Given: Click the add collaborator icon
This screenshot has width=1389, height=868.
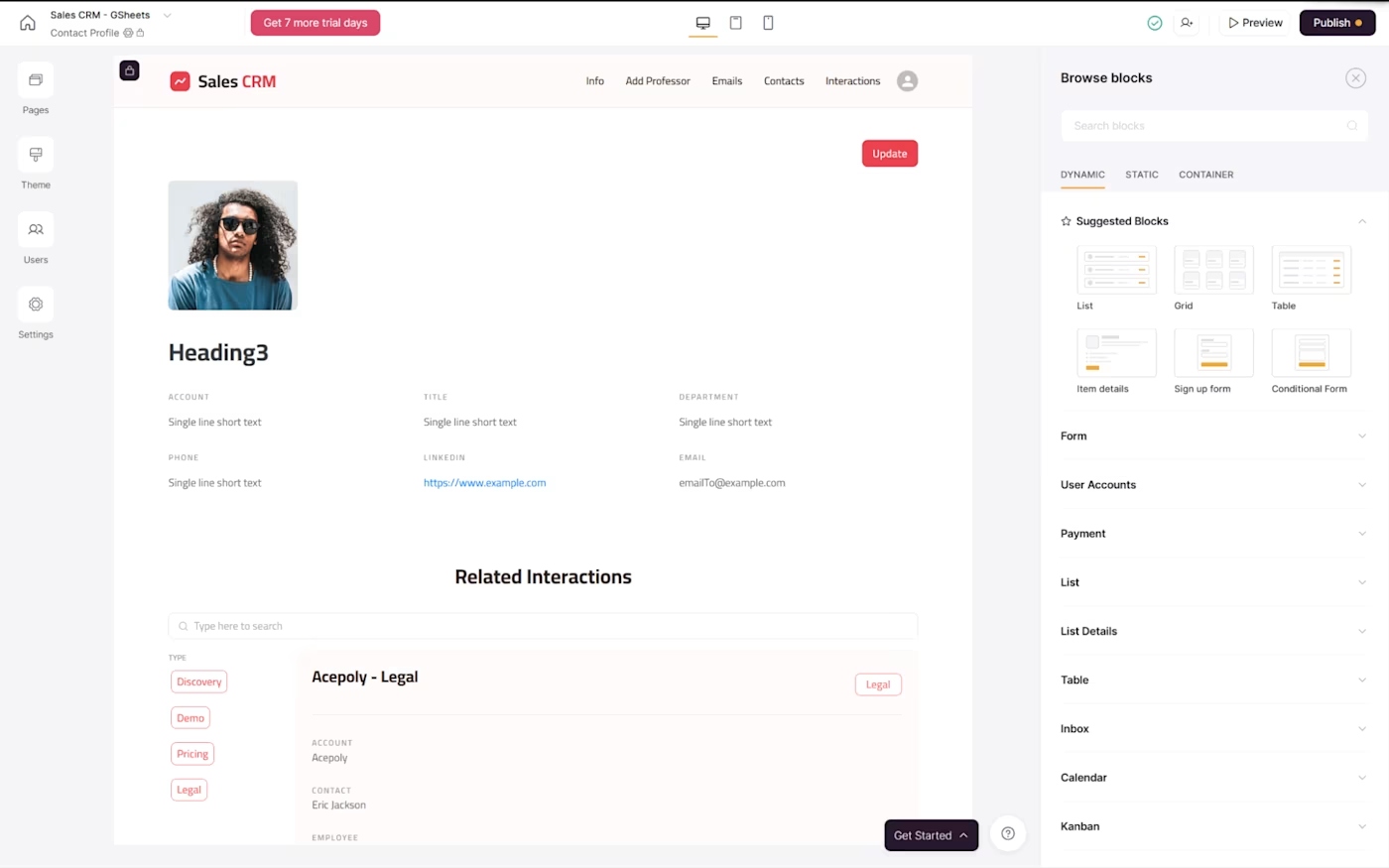Looking at the screenshot, I should coord(1187,23).
